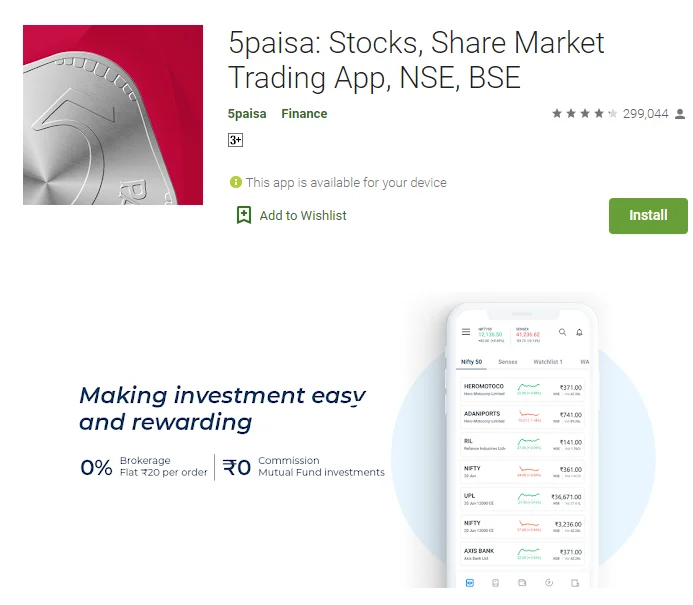Click the 299,044 ratings count
The width and height of the screenshot is (693, 605).
tap(645, 114)
